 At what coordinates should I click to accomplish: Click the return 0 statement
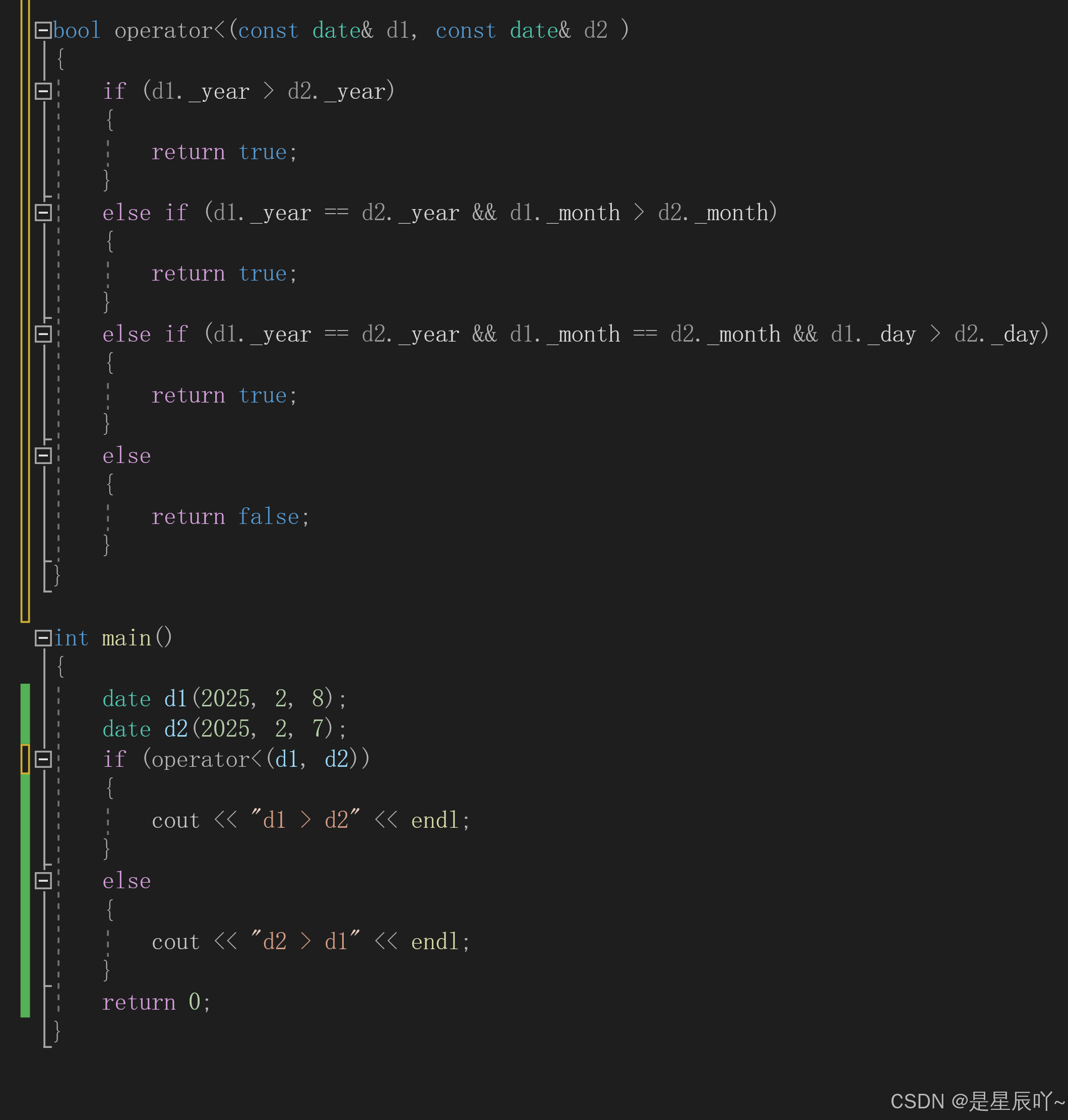pyautogui.click(x=156, y=1003)
